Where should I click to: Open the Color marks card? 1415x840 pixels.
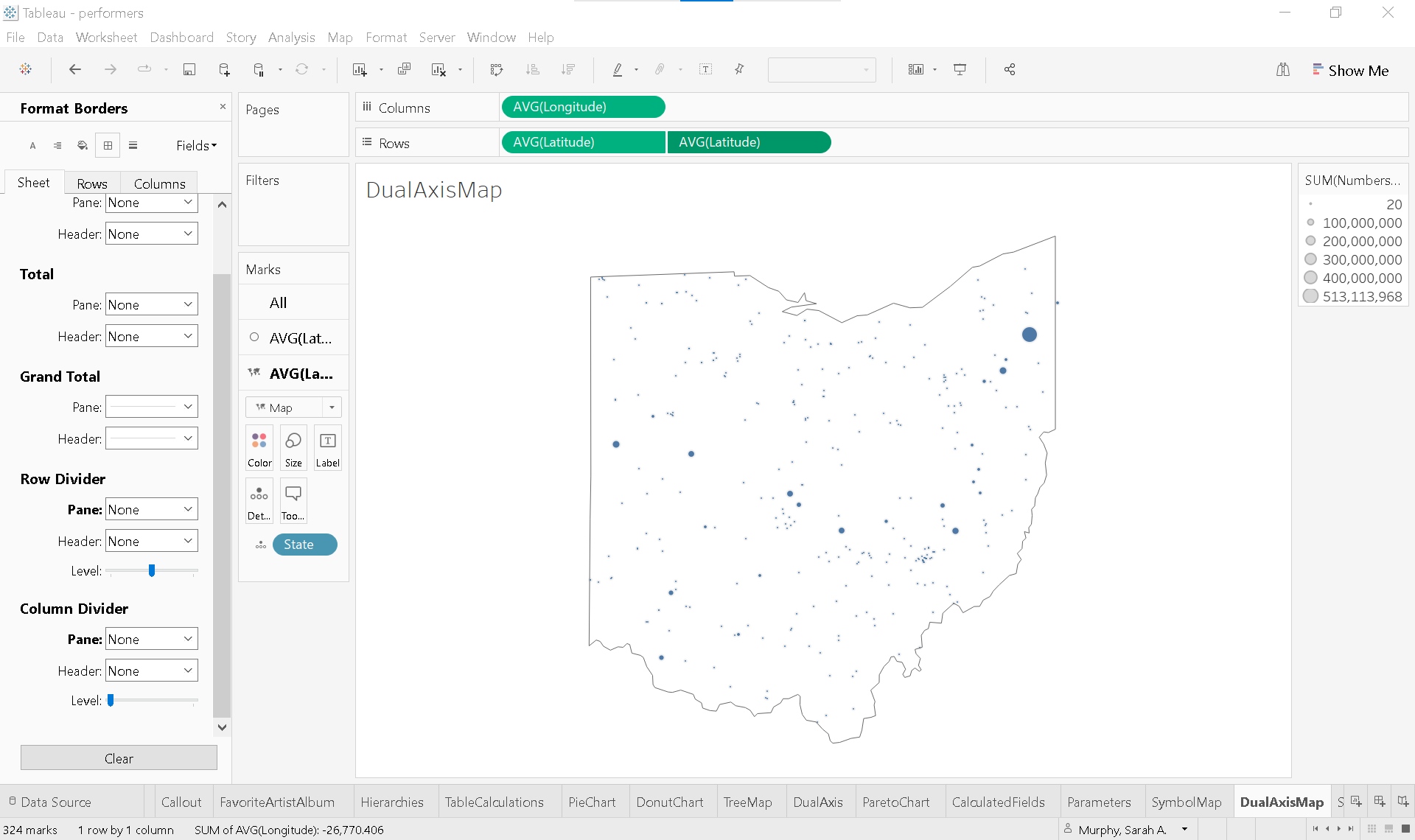(259, 448)
